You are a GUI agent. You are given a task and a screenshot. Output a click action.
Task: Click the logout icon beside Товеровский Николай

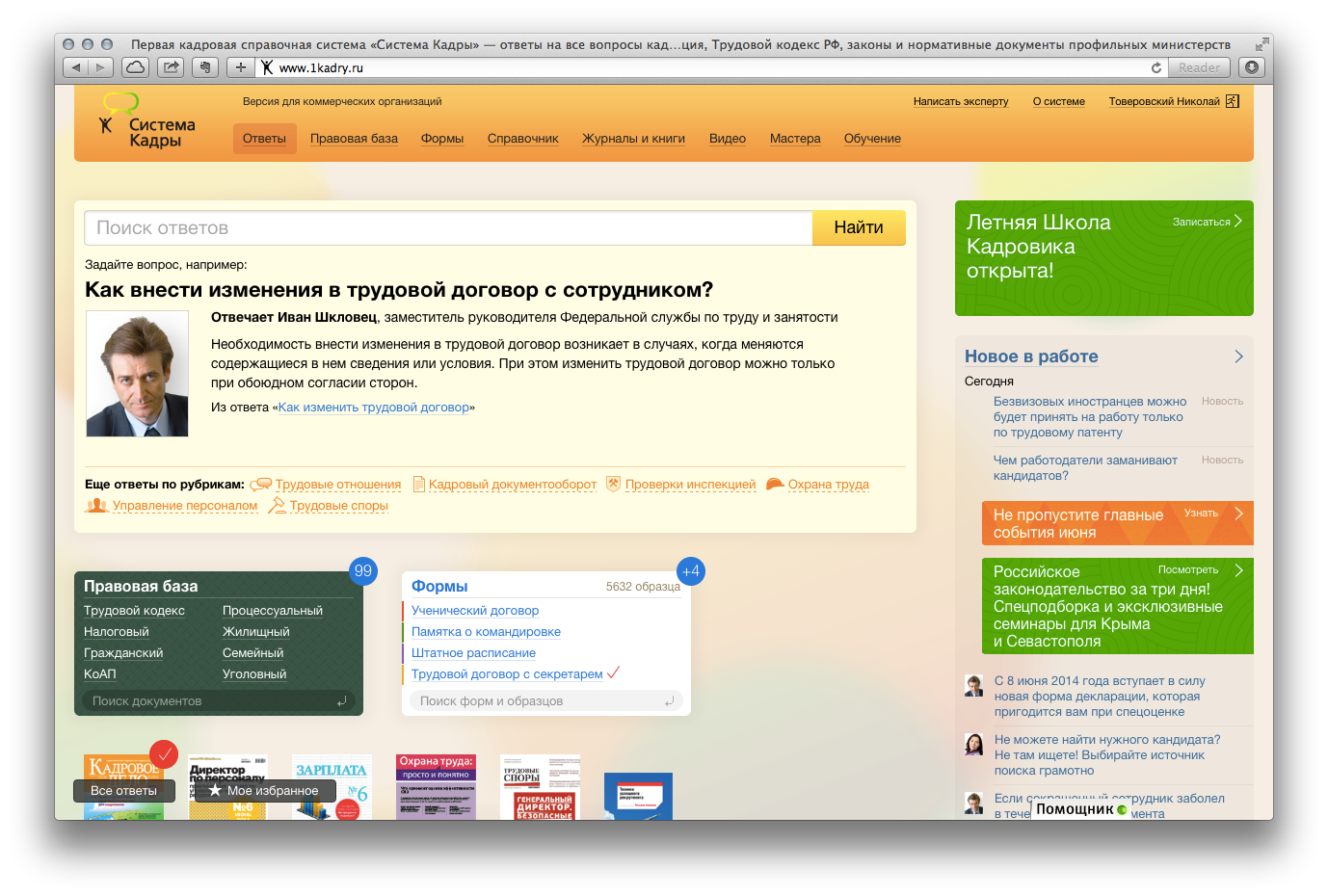coord(1232,101)
